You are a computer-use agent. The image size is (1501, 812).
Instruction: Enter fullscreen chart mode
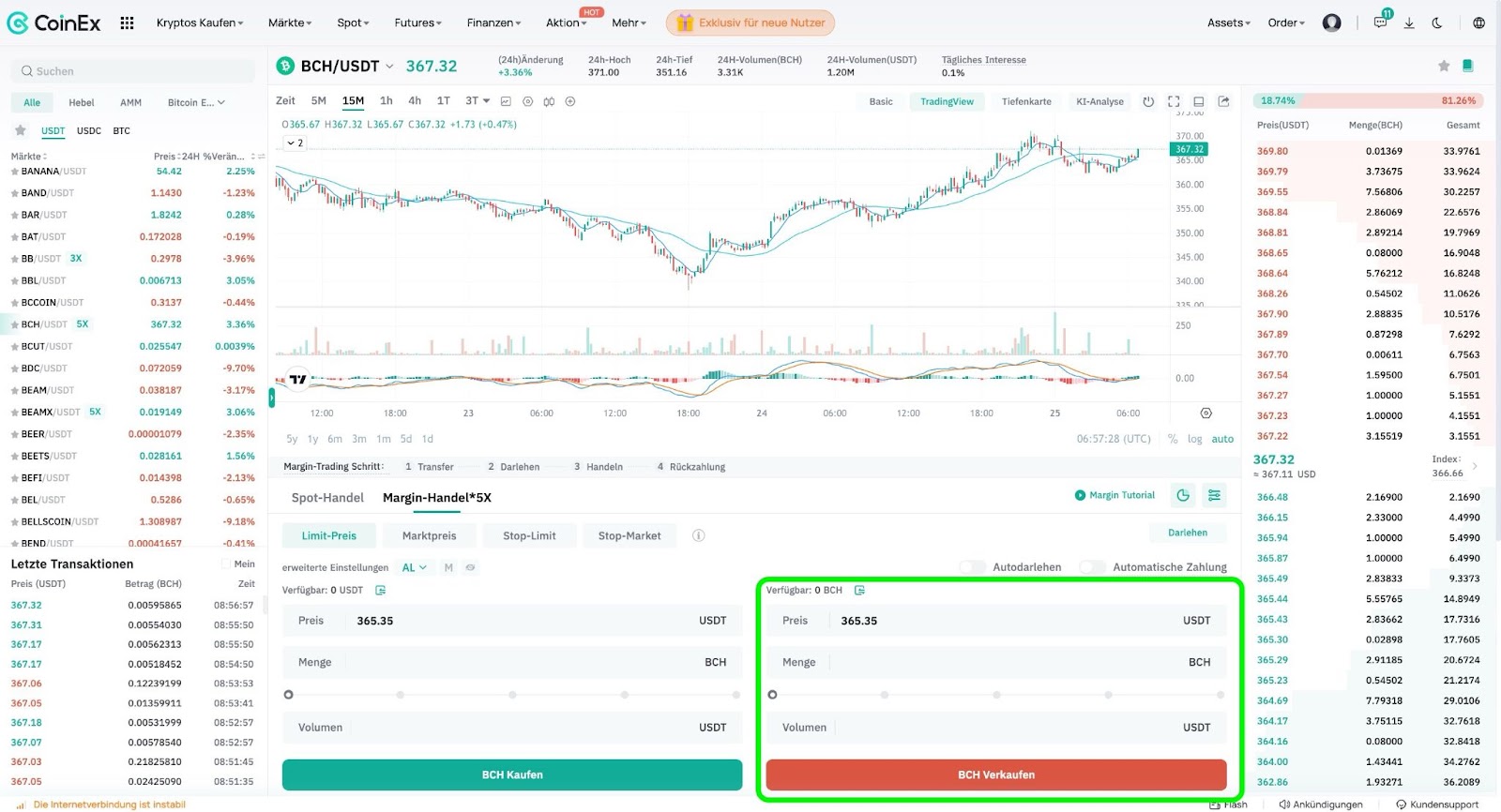[1174, 101]
